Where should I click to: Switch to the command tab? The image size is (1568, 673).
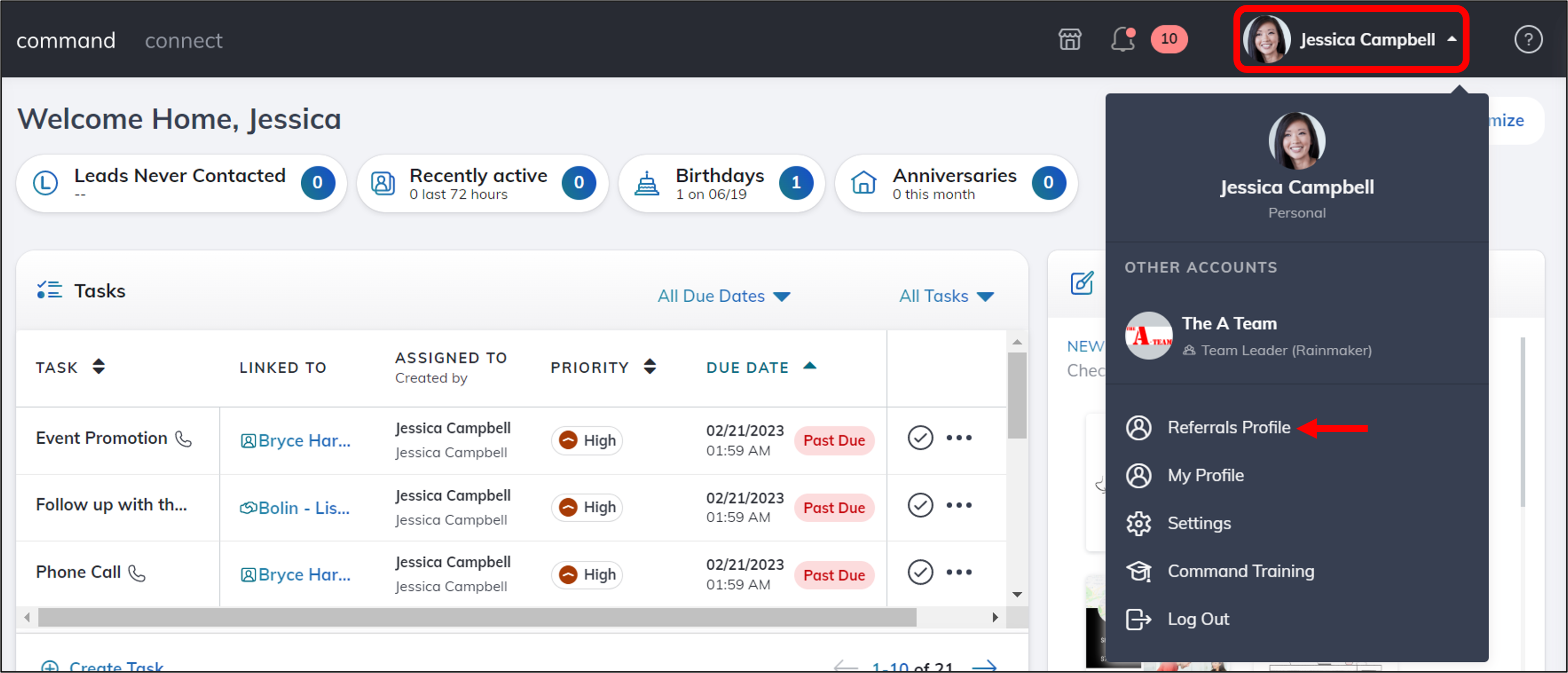[x=66, y=40]
